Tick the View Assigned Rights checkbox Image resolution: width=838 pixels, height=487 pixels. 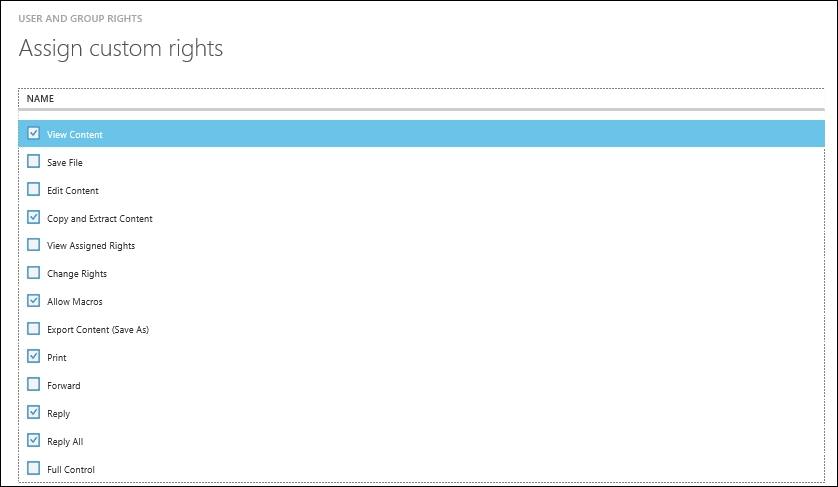point(33,245)
